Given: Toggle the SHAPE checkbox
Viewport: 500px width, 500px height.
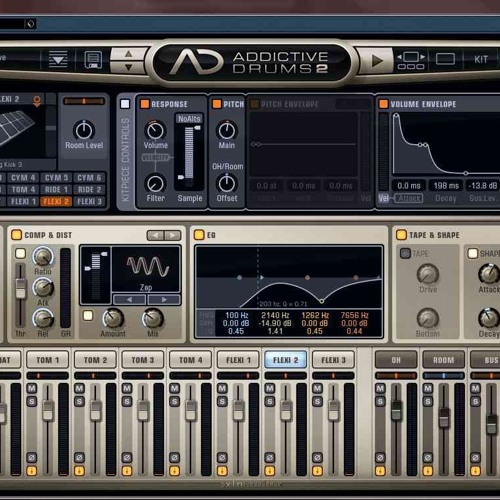Looking at the screenshot, I should (473, 253).
